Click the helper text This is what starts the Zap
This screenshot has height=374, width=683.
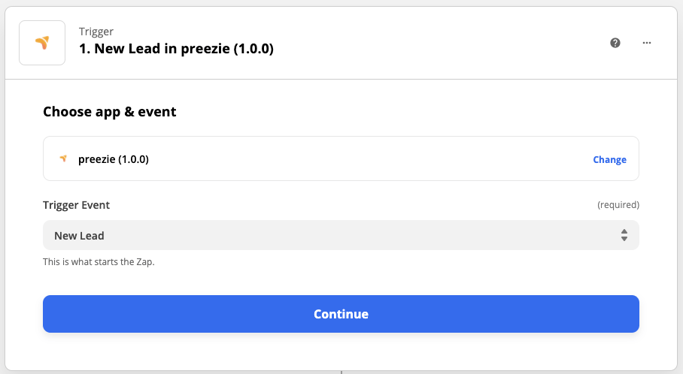pyautogui.click(x=98, y=262)
